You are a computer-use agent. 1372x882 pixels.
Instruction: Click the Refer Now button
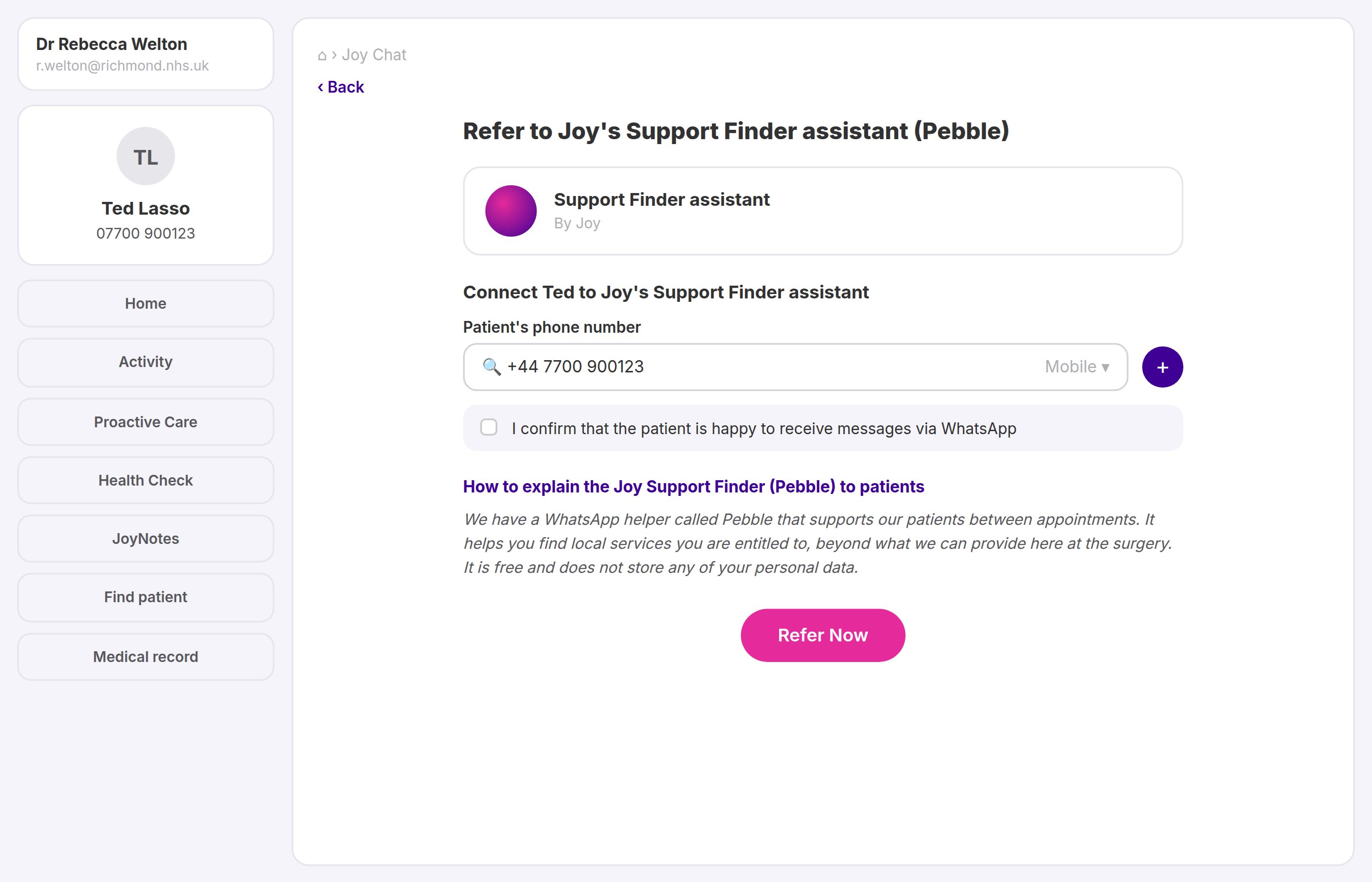(823, 635)
